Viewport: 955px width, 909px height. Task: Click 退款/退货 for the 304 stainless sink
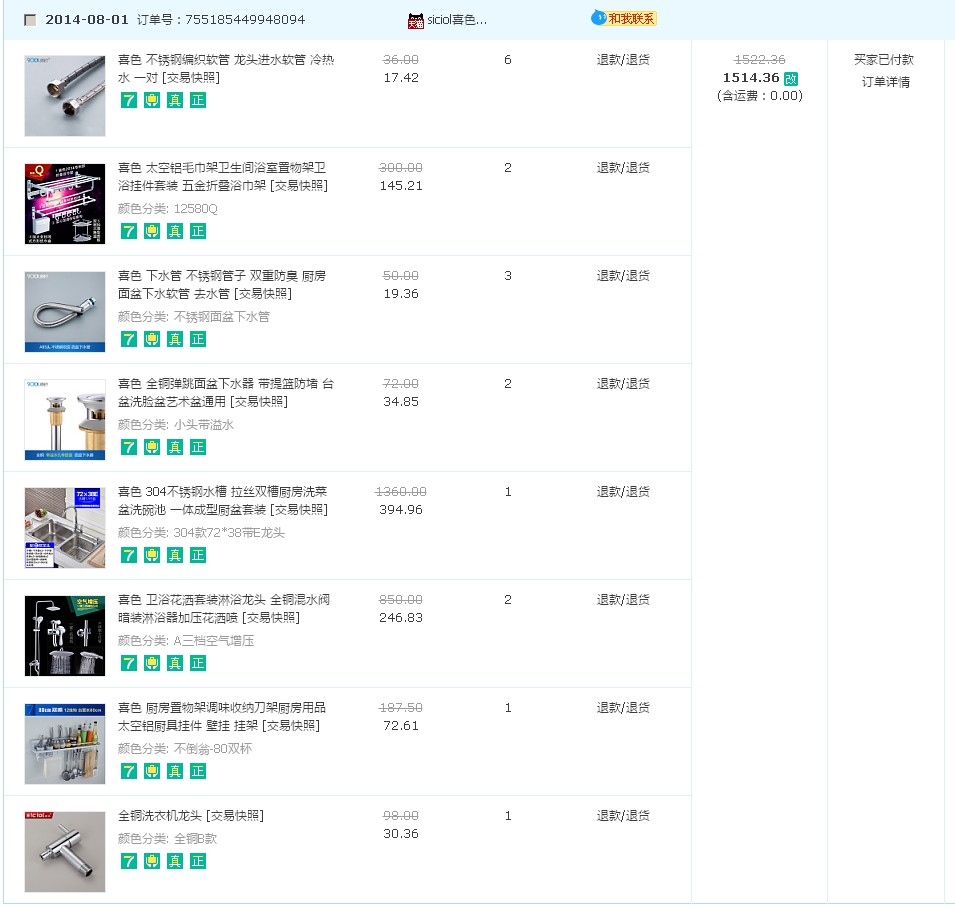click(x=623, y=492)
